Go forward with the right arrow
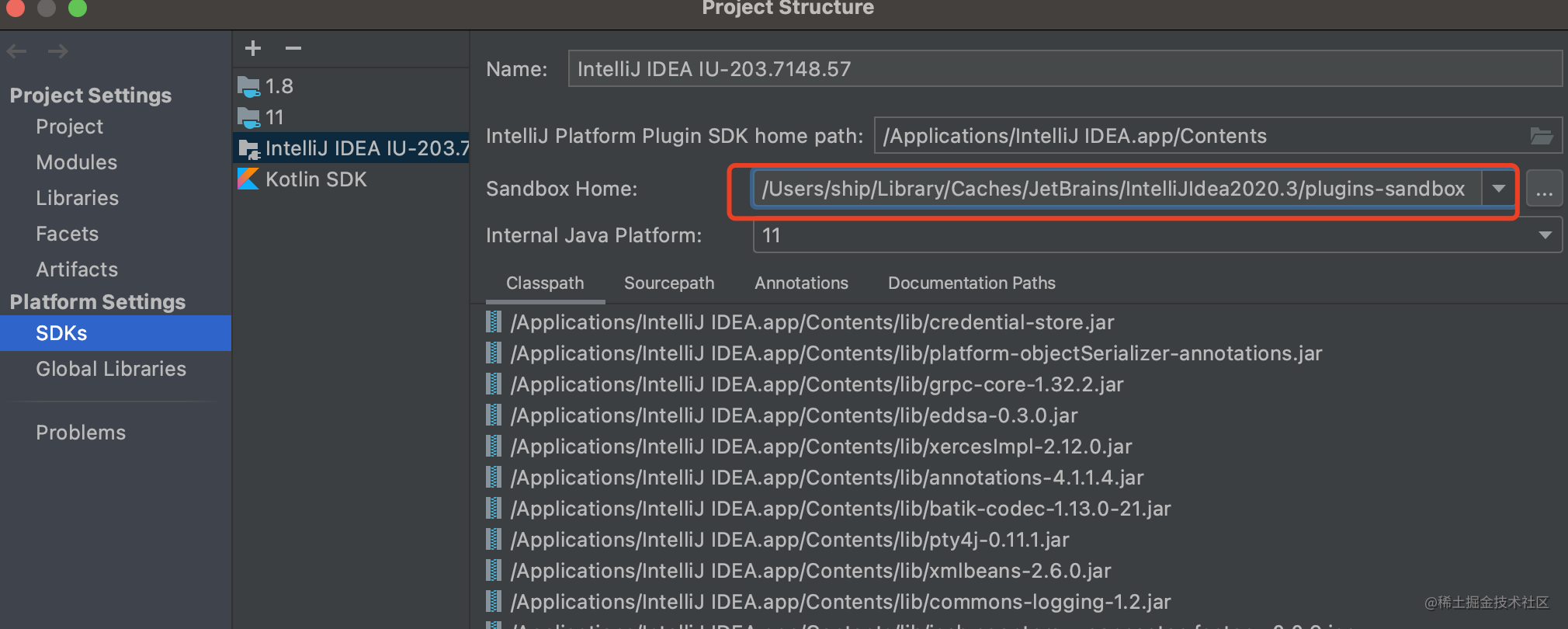Viewport: 1568px width, 629px height. click(57, 51)
